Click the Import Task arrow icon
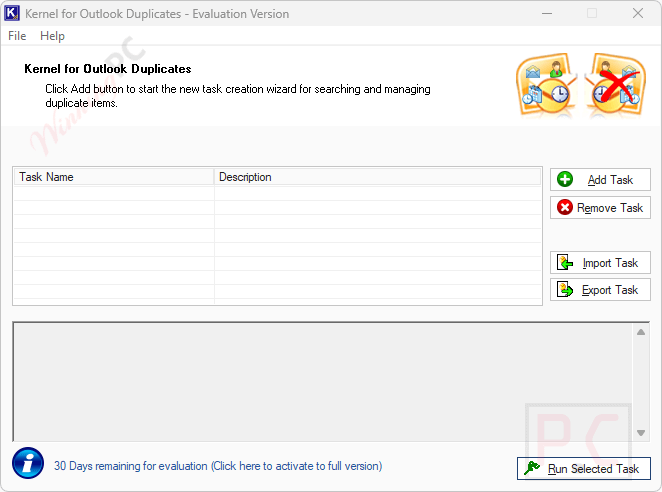The height and width of the screenshot is (492, 662). pos(564,262)
